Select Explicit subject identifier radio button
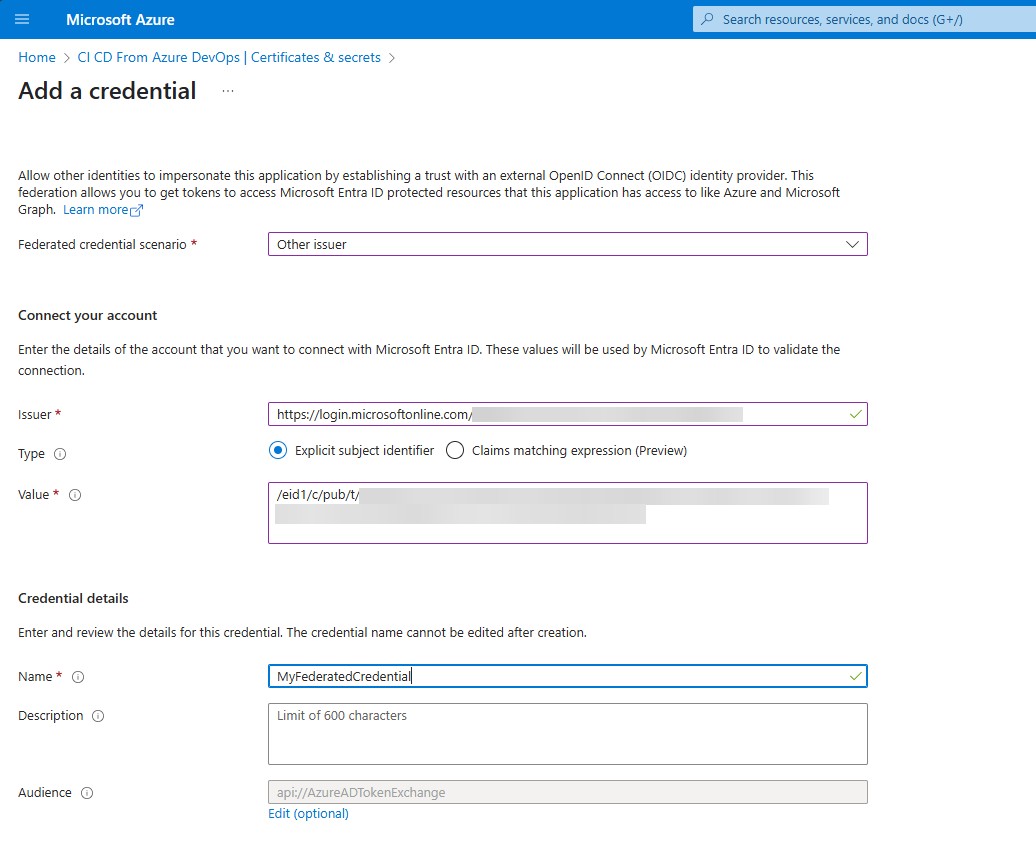Screen dimensions: 1036x842 278,451
